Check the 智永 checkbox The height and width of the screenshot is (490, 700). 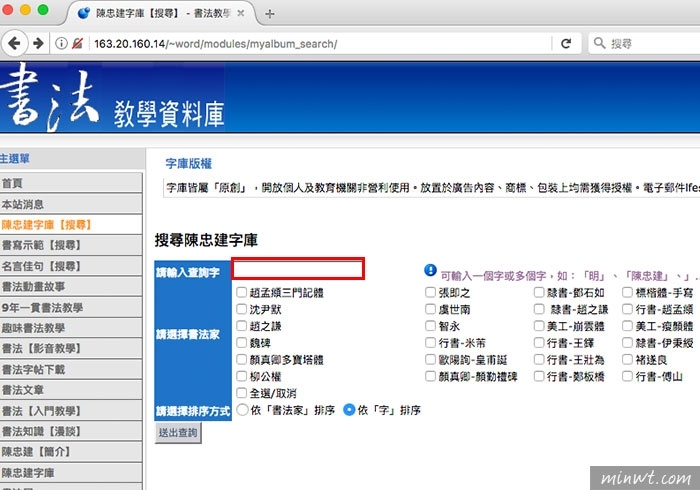(430, 326)
